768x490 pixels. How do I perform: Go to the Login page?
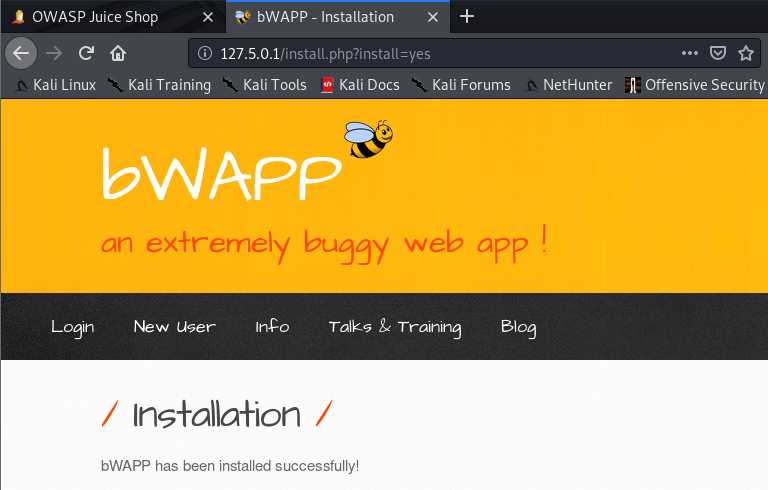pos(72,327)
